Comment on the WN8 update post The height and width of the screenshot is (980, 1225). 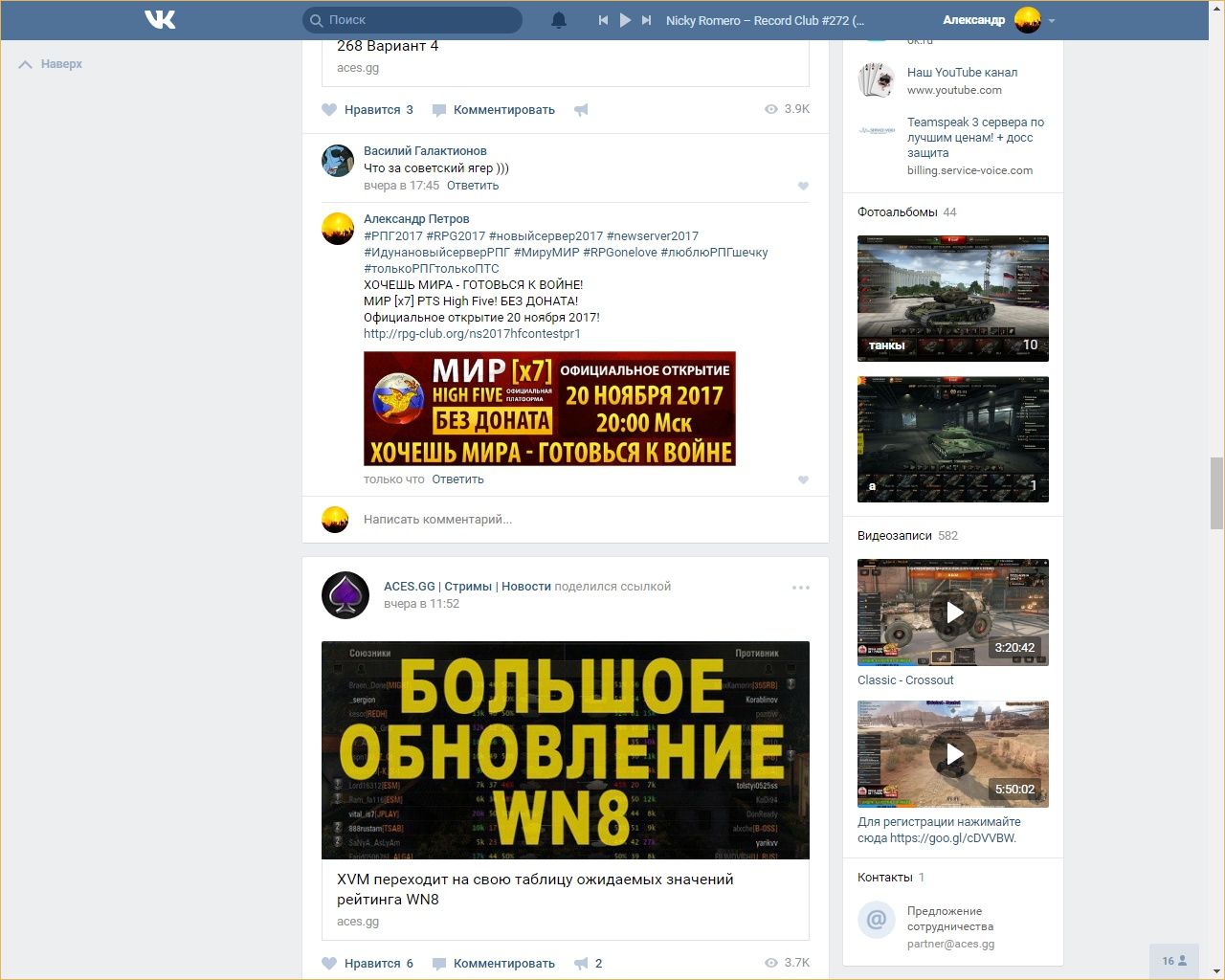(x=494, y=964)
